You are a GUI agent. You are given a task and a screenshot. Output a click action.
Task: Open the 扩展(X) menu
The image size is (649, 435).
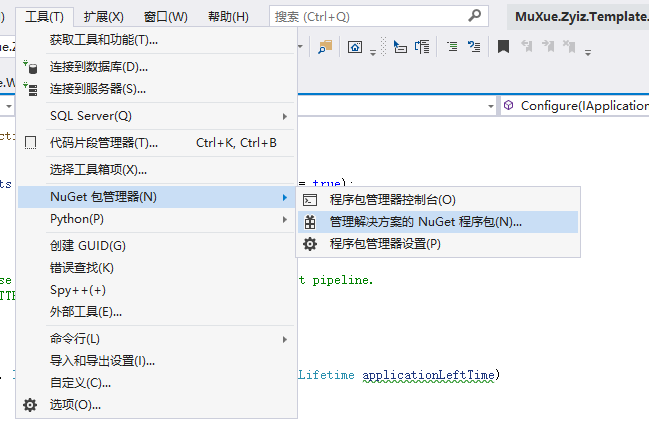[103, 17]
